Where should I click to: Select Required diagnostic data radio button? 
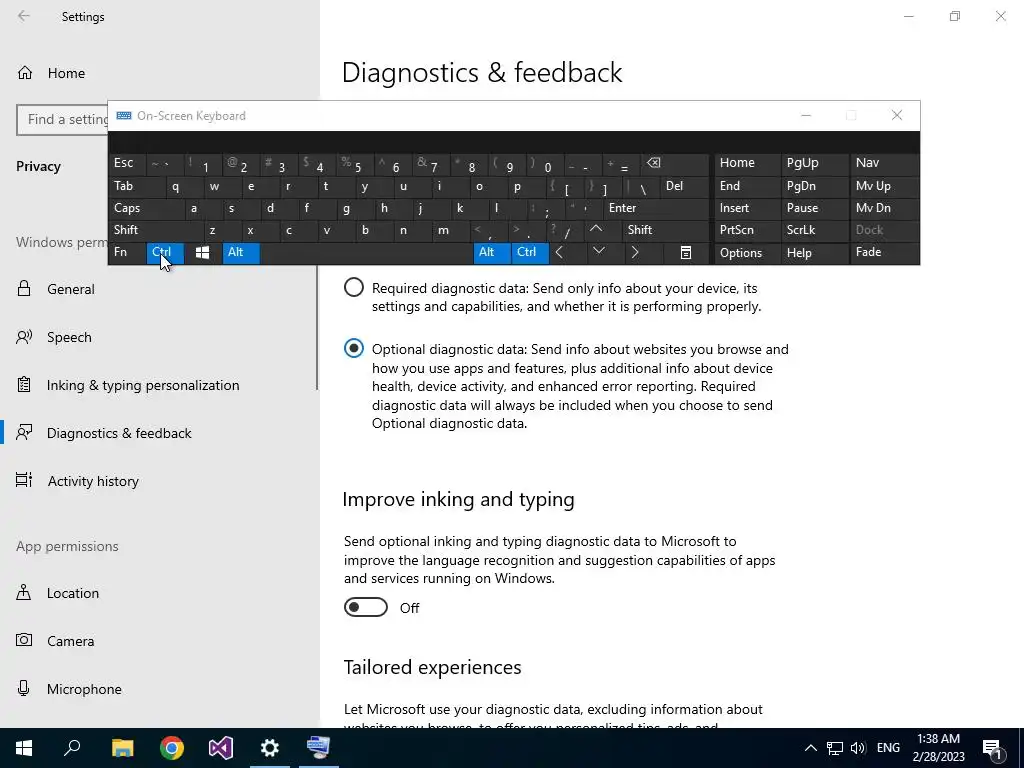[353, 287]
